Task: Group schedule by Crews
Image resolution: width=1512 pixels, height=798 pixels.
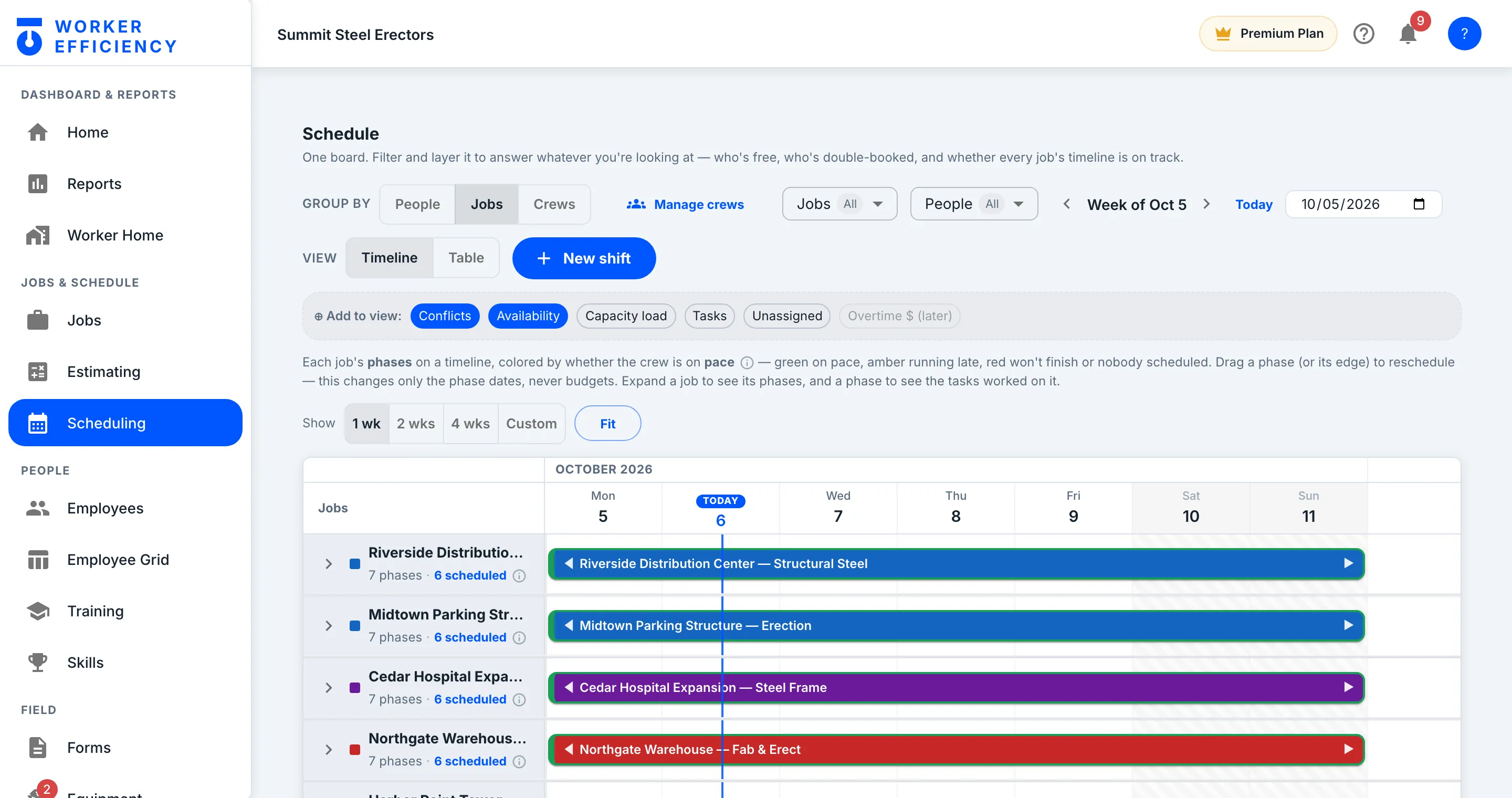Action: coord(554,204)
